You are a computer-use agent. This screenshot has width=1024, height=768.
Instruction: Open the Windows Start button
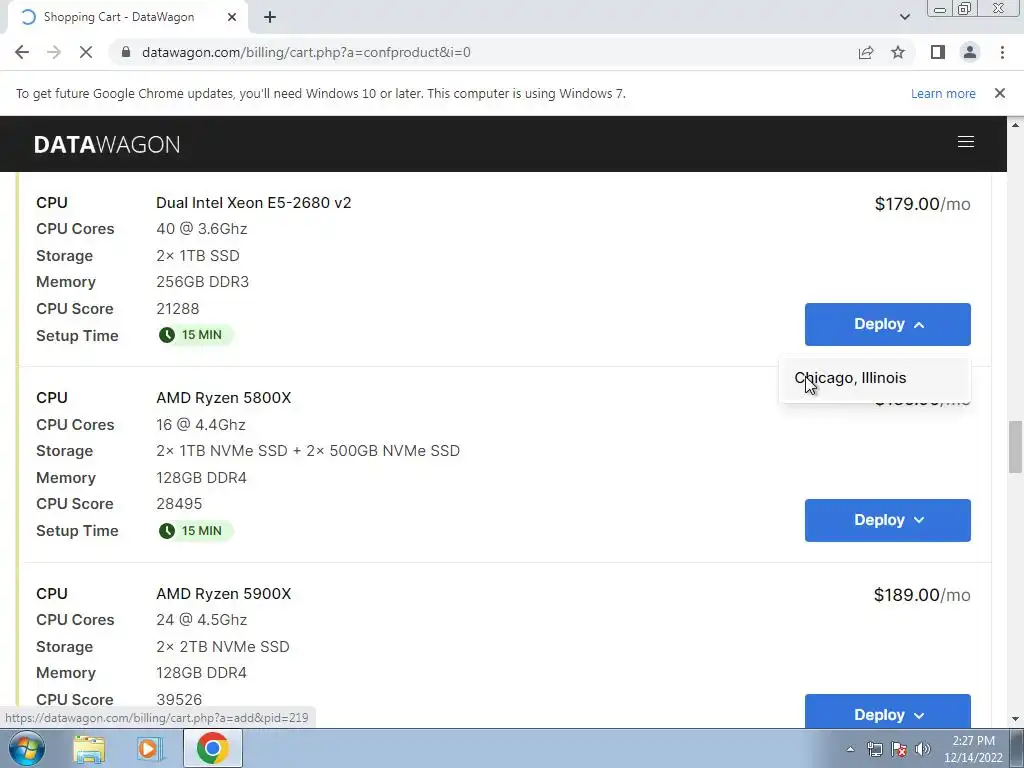[27, 748]
